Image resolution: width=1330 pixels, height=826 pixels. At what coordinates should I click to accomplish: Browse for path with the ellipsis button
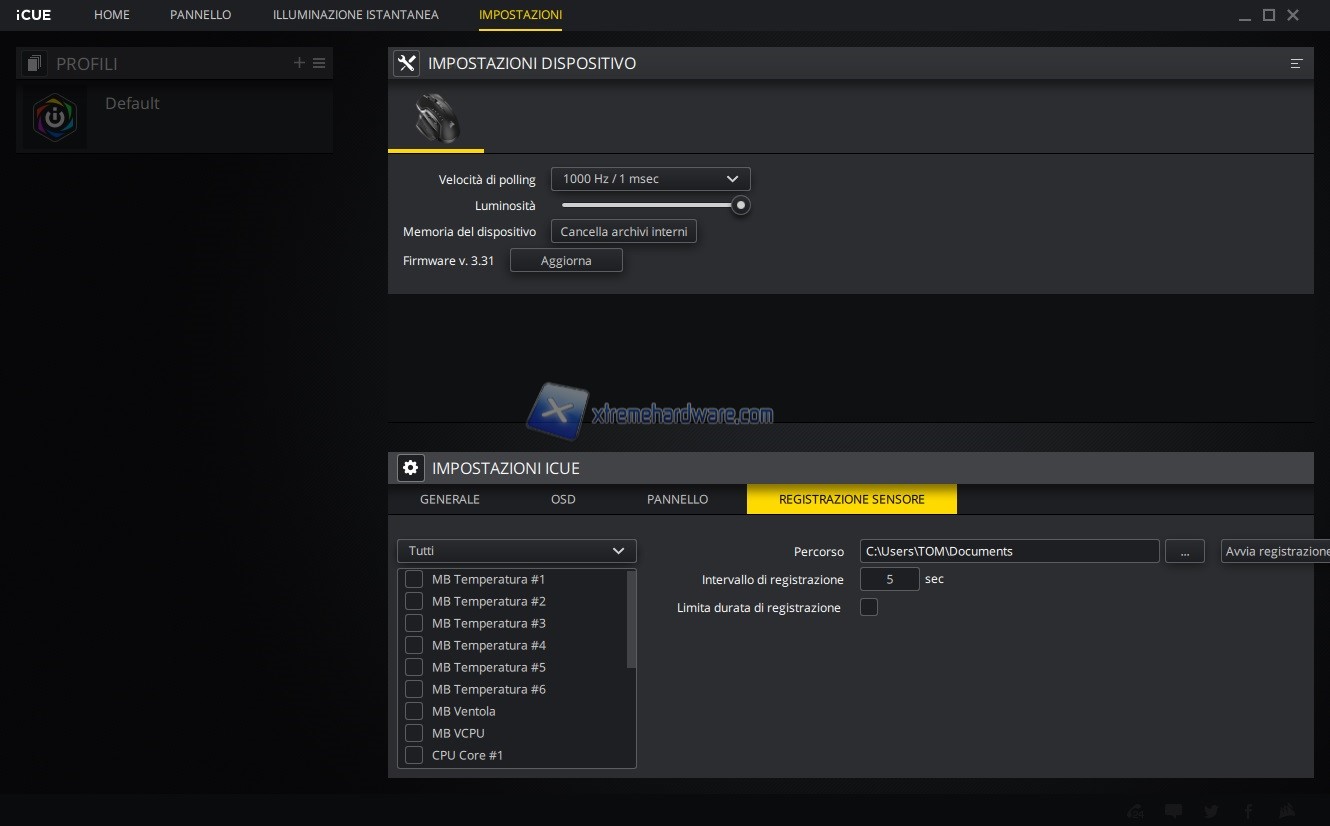point(1184,551)
